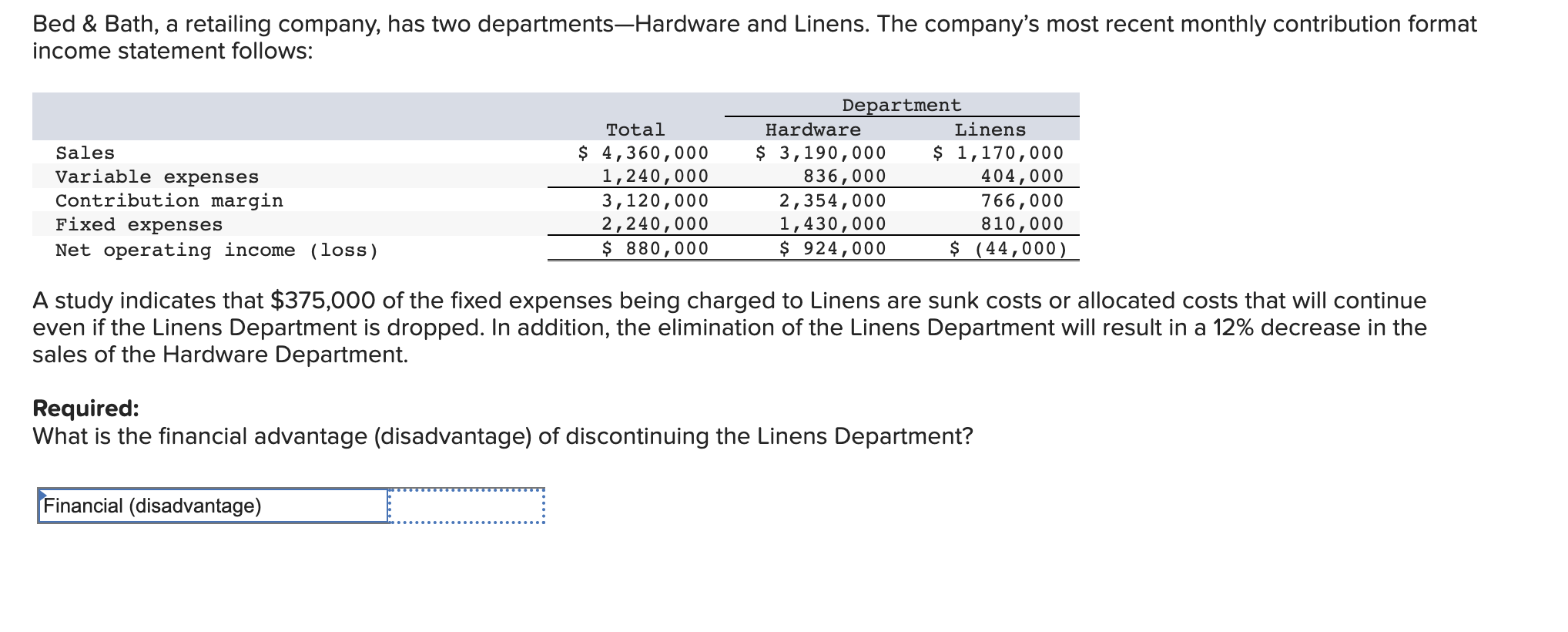Screen dimensions: 1568x632
Task: Select the "Contribution margin" row label
Action: tap(169, 200)
